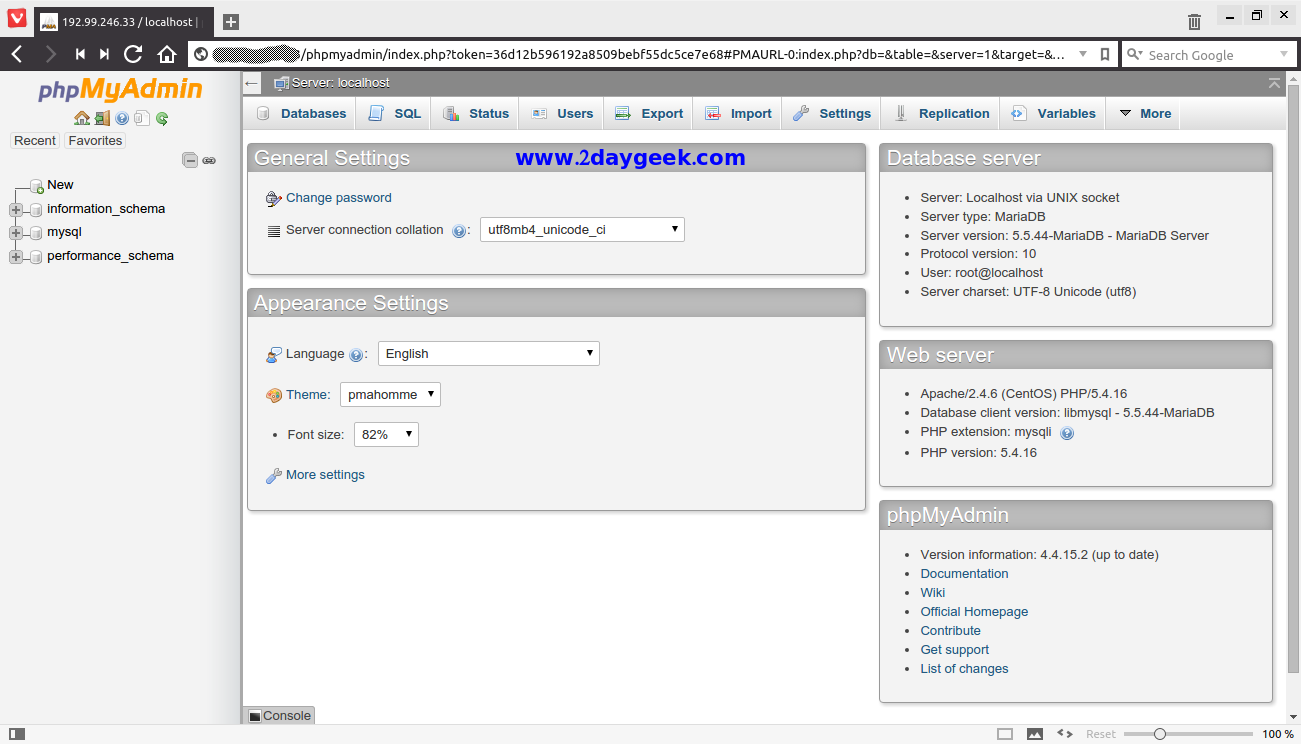Expand the performance_schema tree node

(x=15, y=257)
